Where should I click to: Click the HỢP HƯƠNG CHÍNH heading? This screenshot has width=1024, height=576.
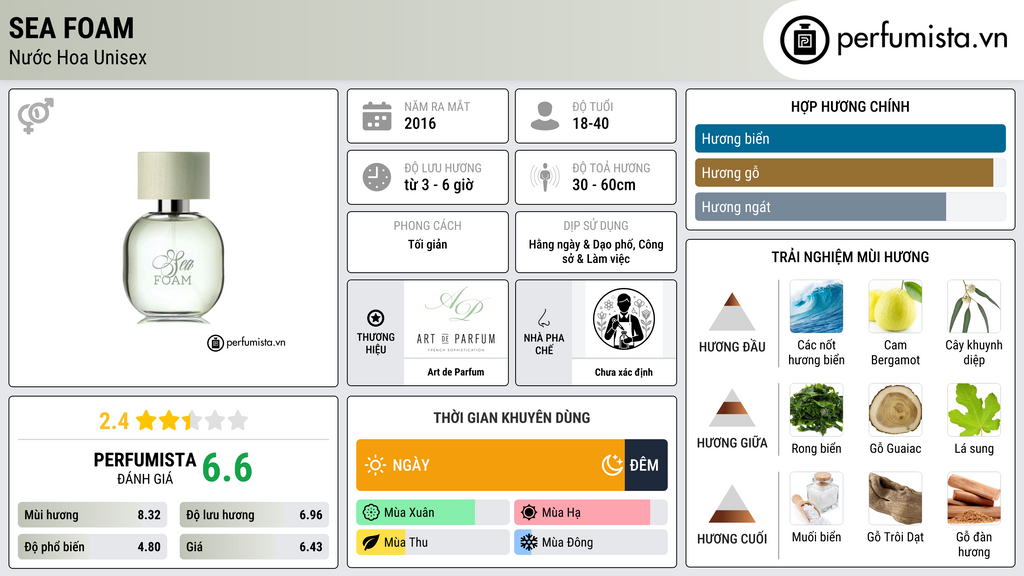click(850, 106)
